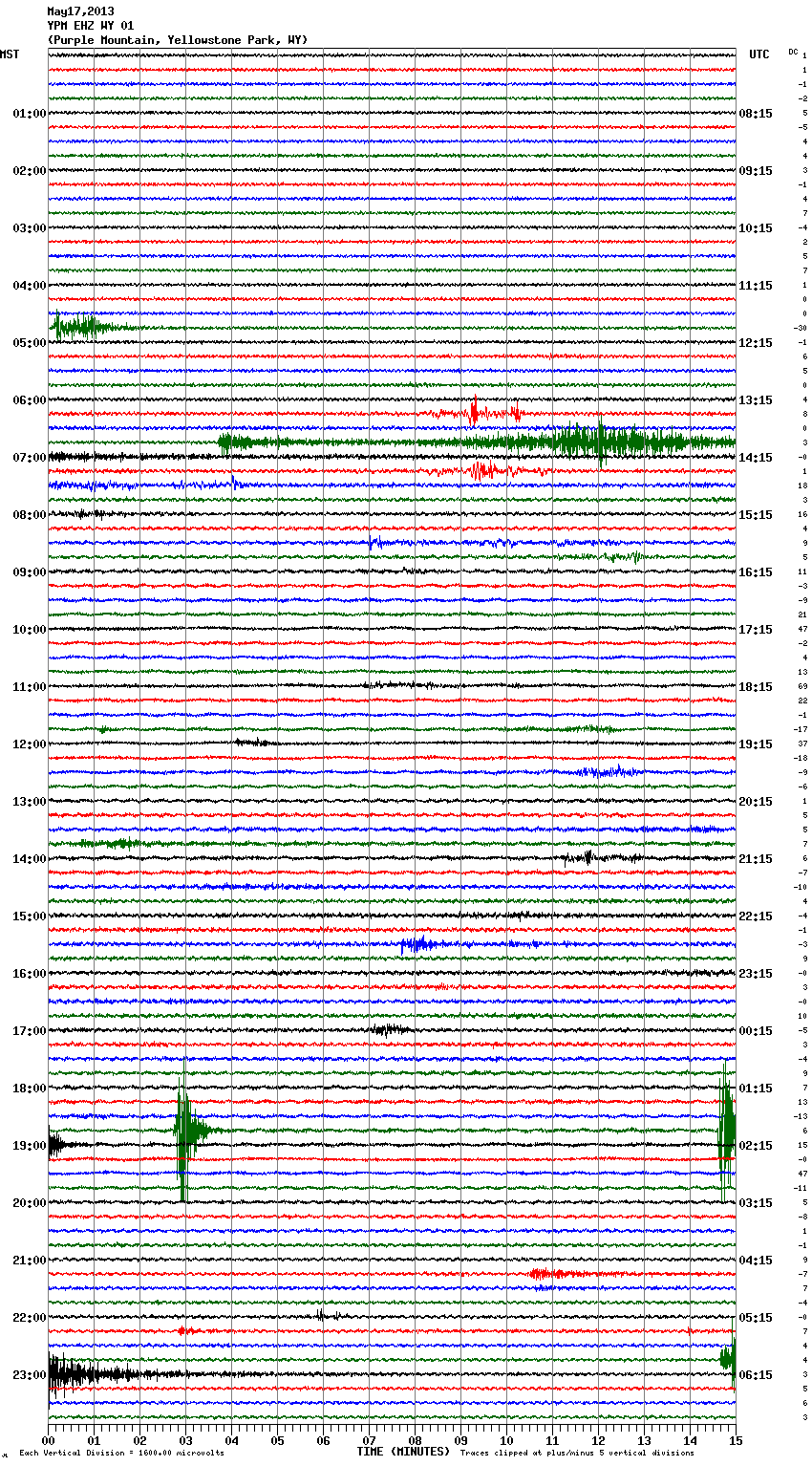The width and height of the screenshot is (812, 1466).
Task: Select the 04:00 MST time label
Action: click(30, 286)
